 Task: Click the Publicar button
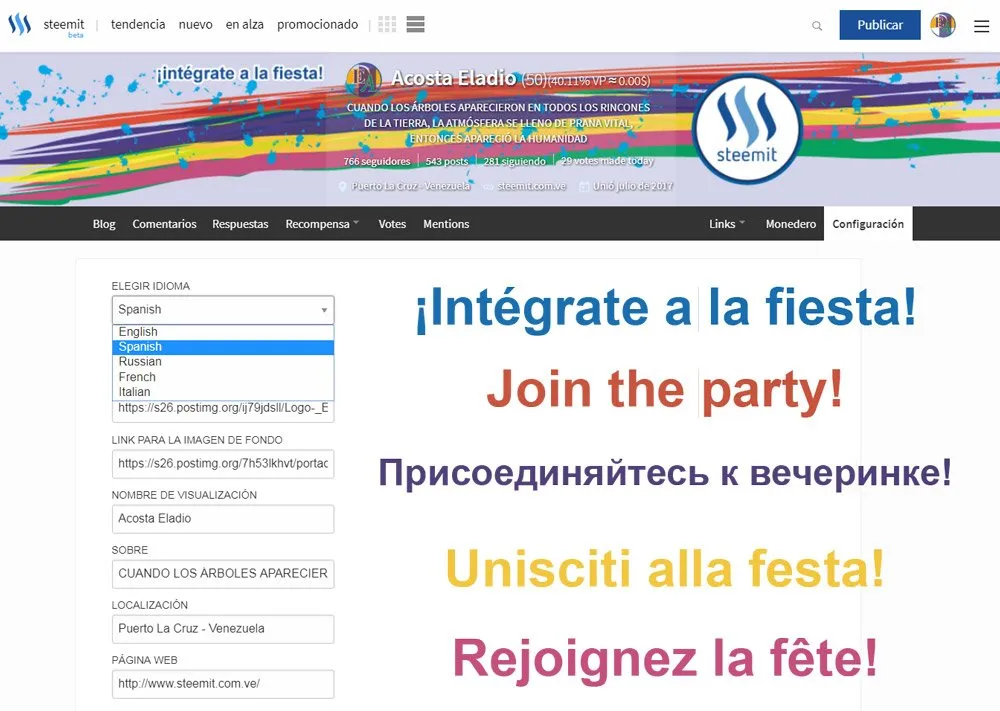(x=879, y=25)
